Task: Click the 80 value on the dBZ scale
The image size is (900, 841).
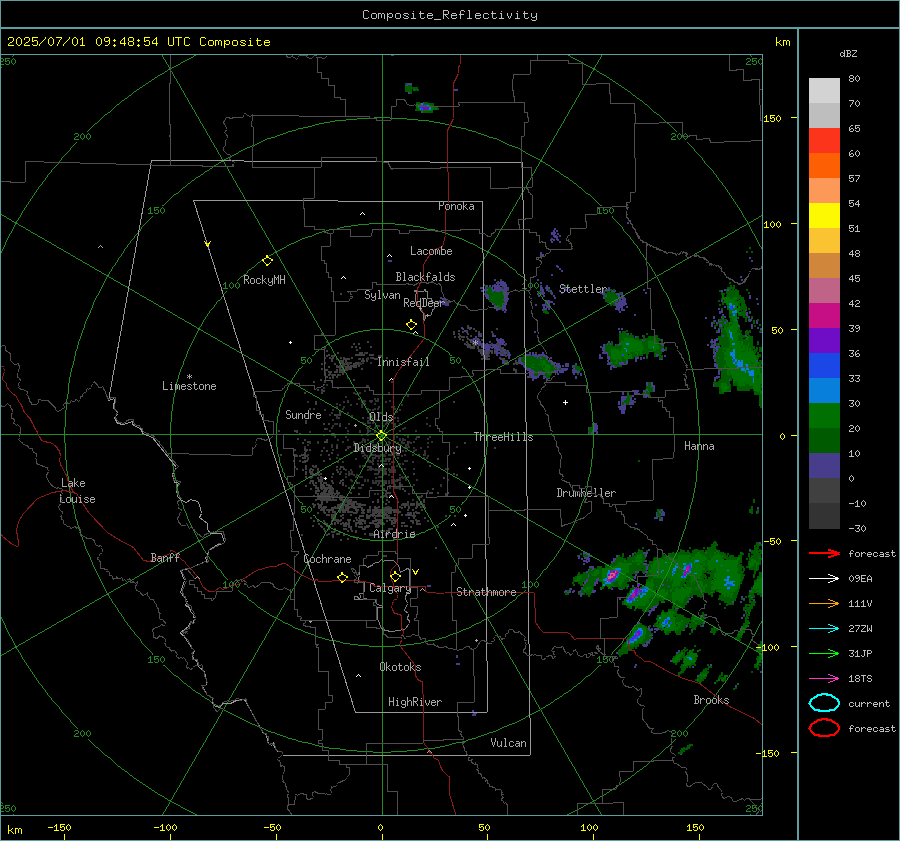Action: point(854,79)
